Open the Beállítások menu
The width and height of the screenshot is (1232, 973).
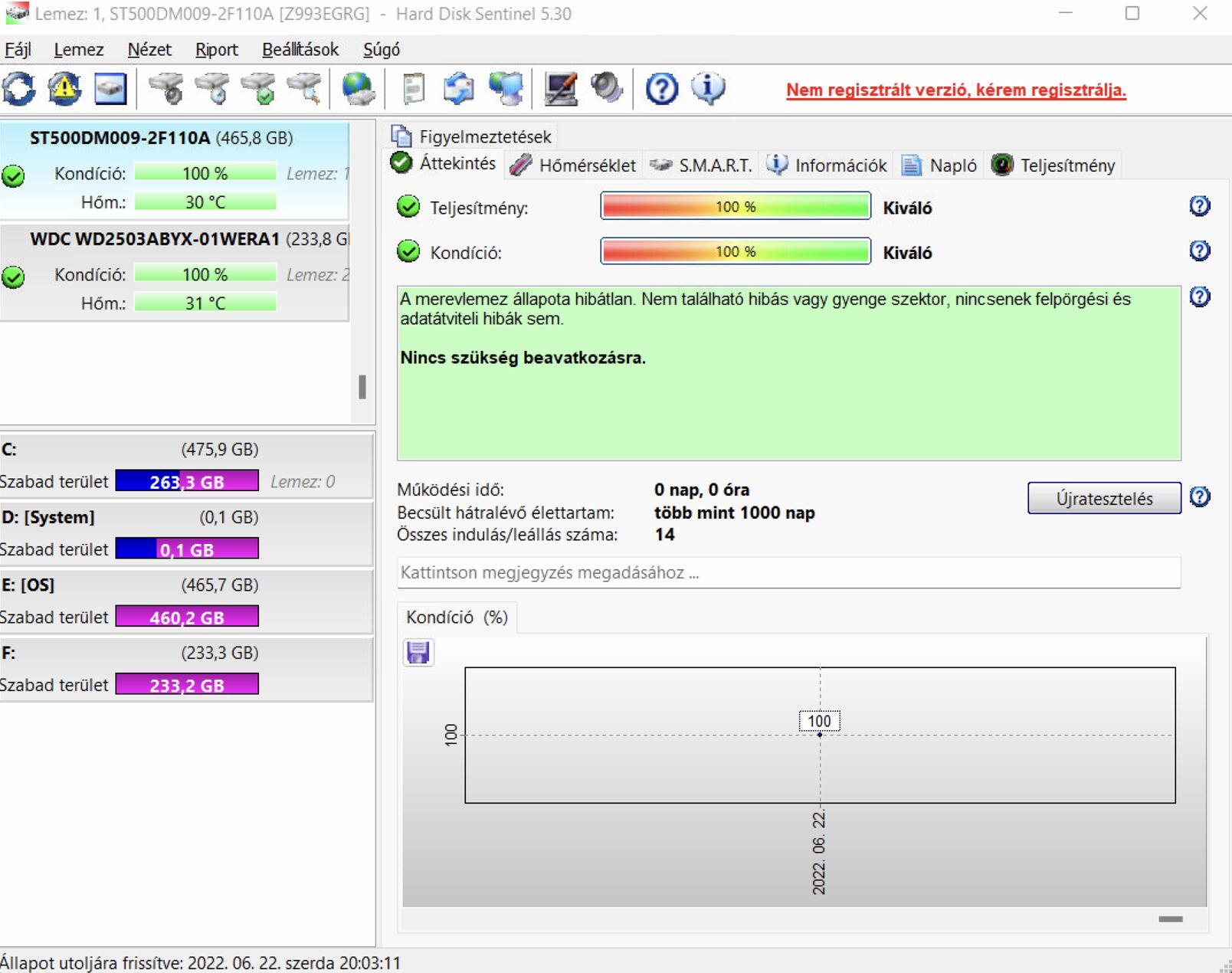click(300, 50)
